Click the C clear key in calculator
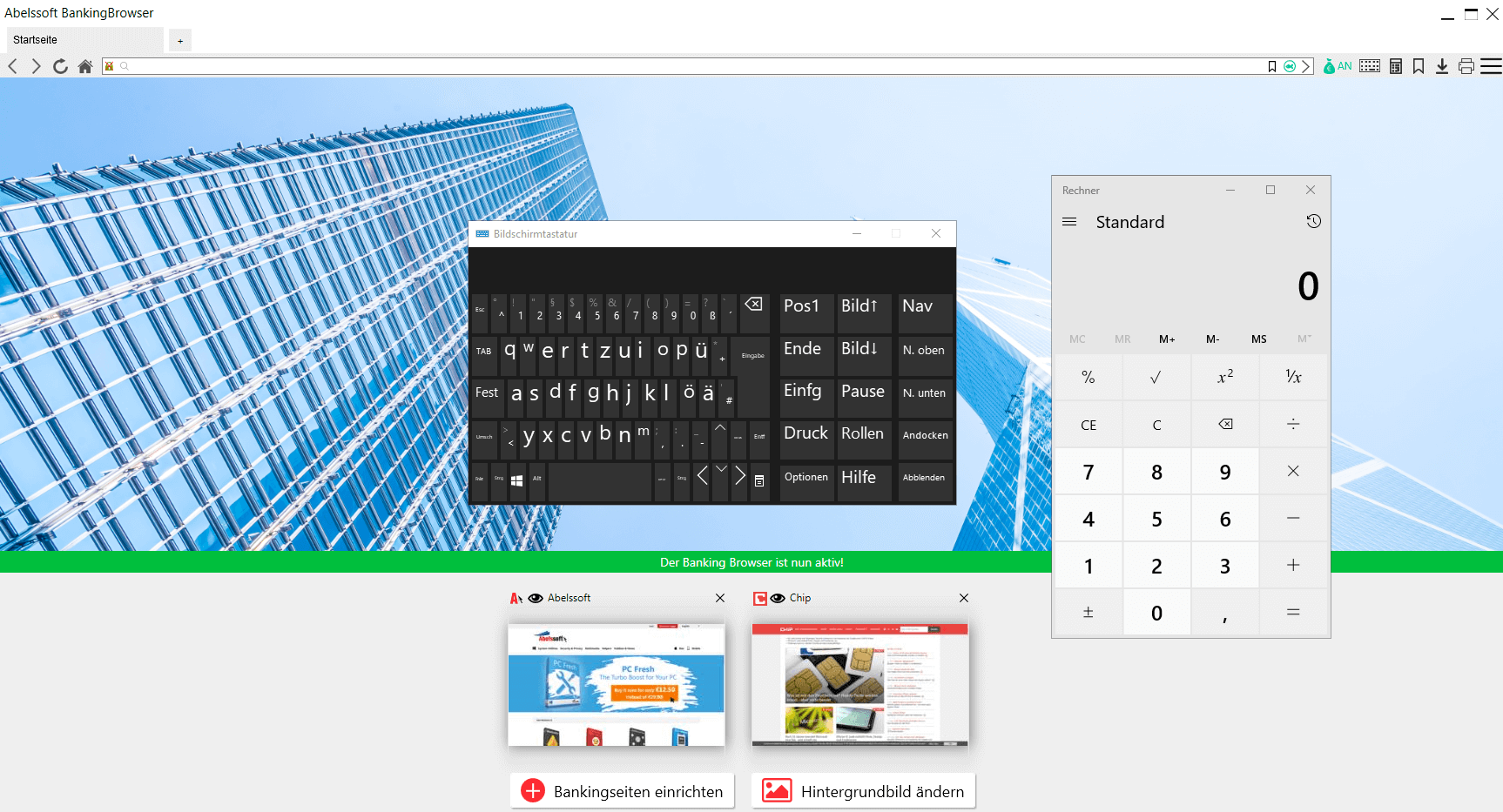 [x=1156, y=425]
